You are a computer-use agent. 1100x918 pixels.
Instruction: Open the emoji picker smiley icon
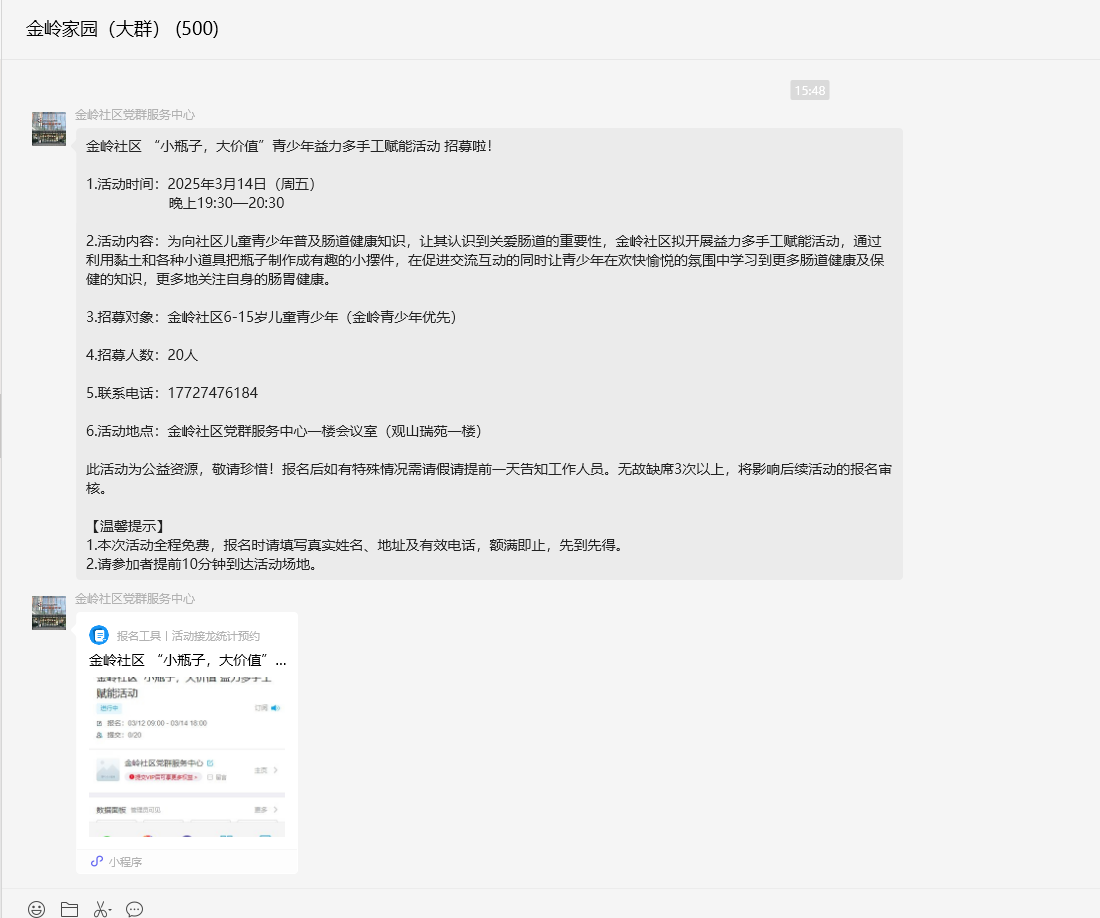point(37,909)
